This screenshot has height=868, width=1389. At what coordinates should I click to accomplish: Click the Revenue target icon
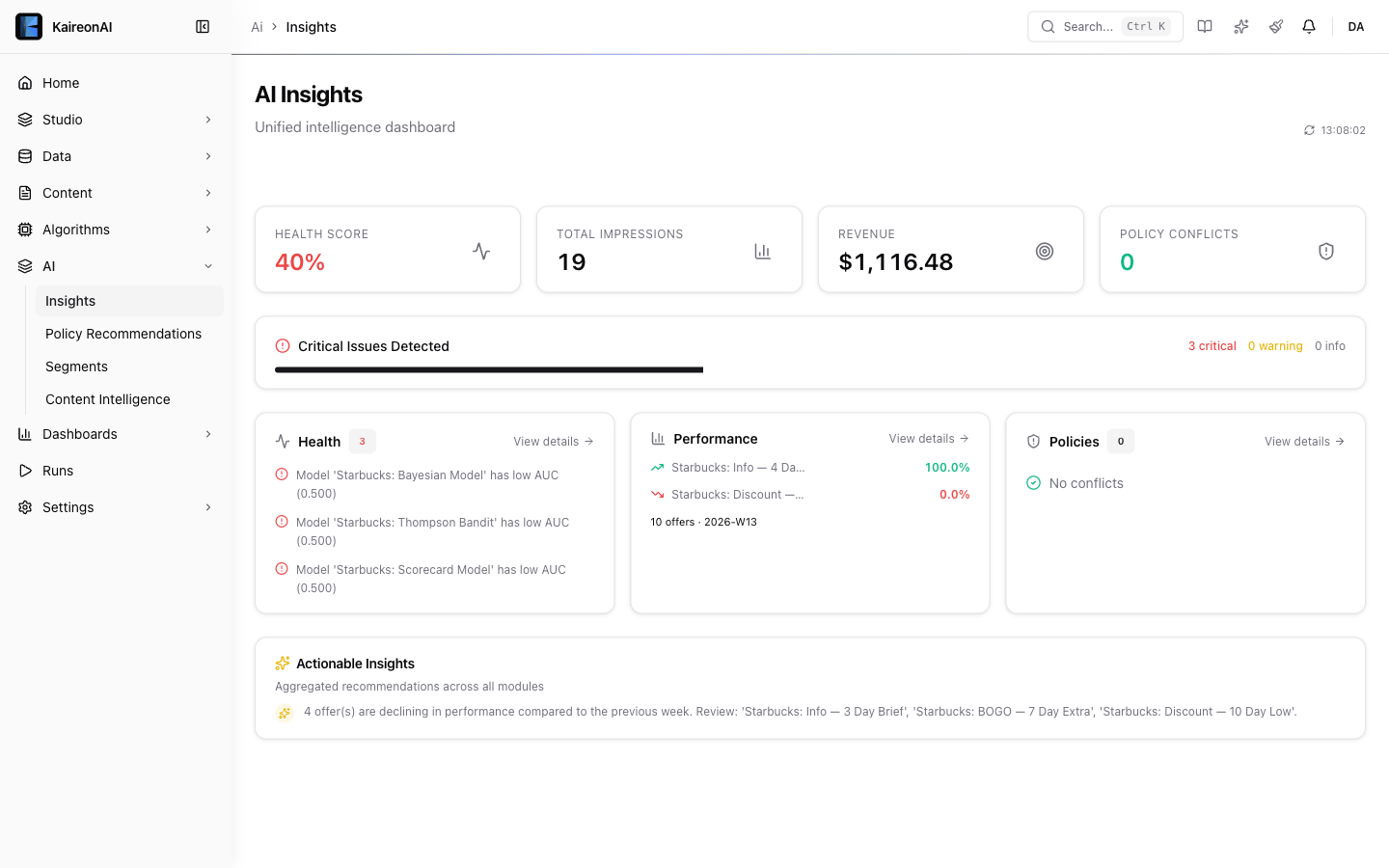click(1045, 250)
